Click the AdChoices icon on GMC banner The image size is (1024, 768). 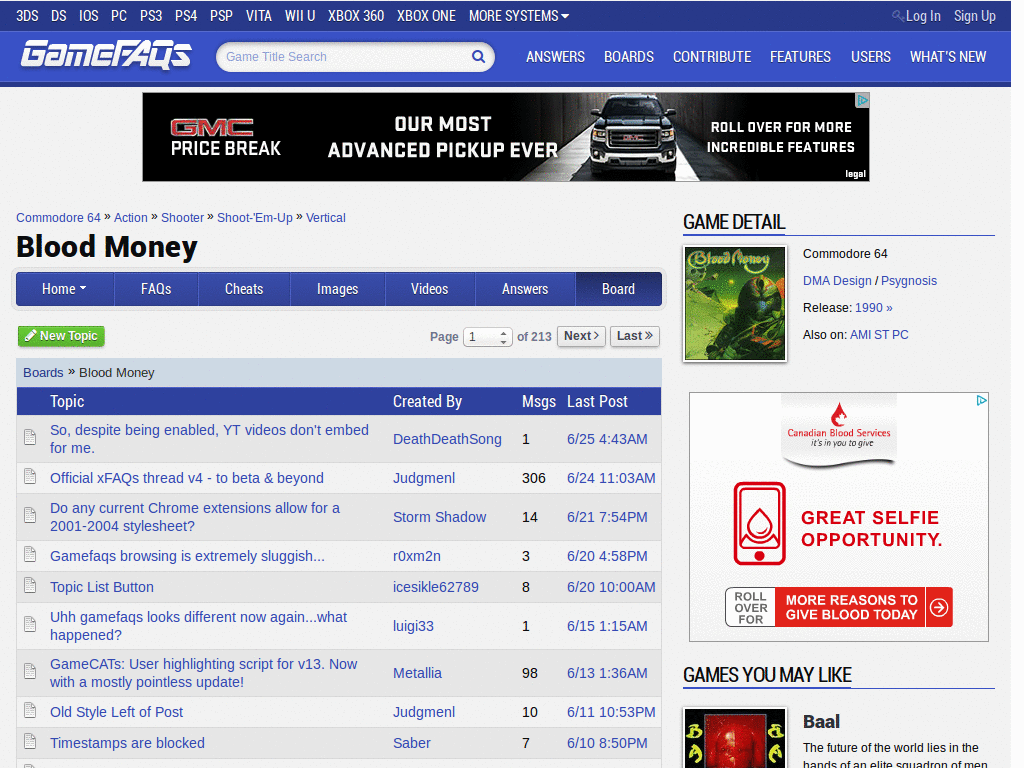coord(862,100)
